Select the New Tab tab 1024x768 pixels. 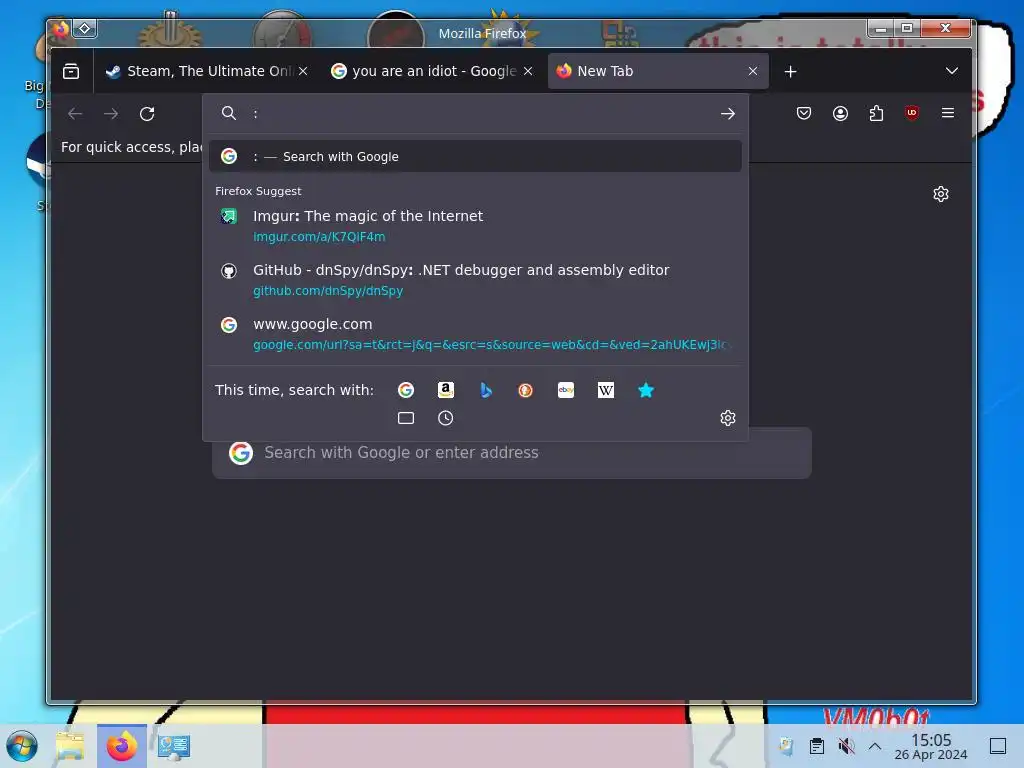658,71
